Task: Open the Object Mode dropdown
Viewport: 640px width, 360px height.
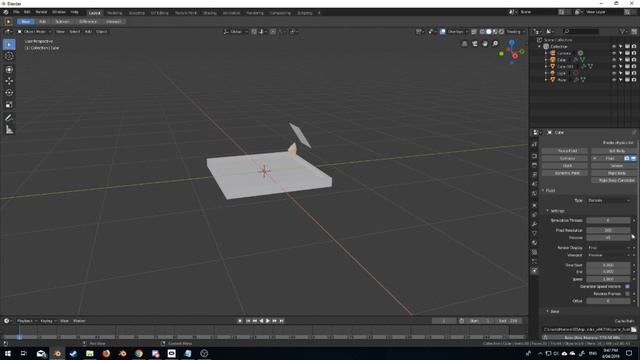Action: (35, 31)
